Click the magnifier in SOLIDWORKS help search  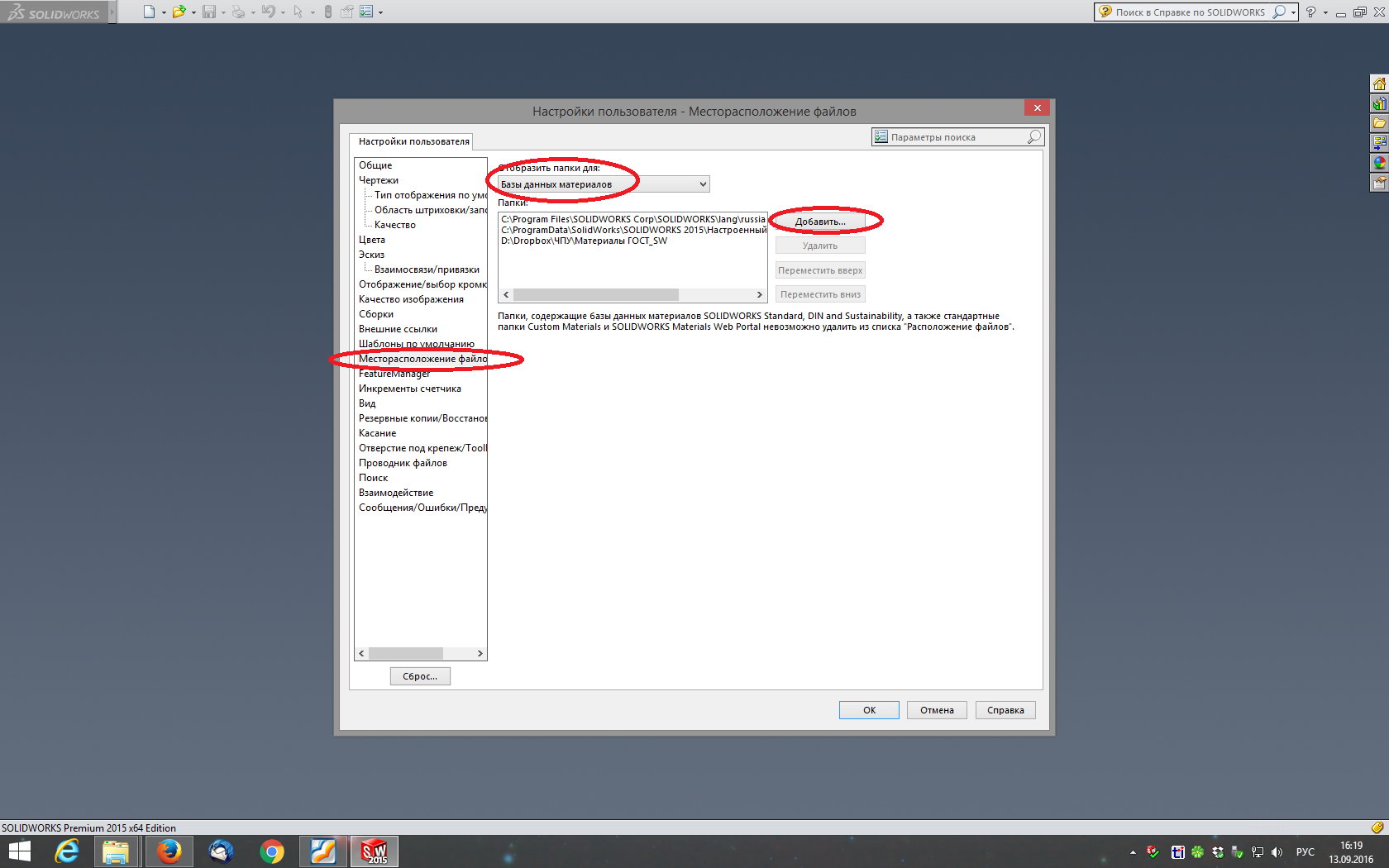(x=1279, y=12)
